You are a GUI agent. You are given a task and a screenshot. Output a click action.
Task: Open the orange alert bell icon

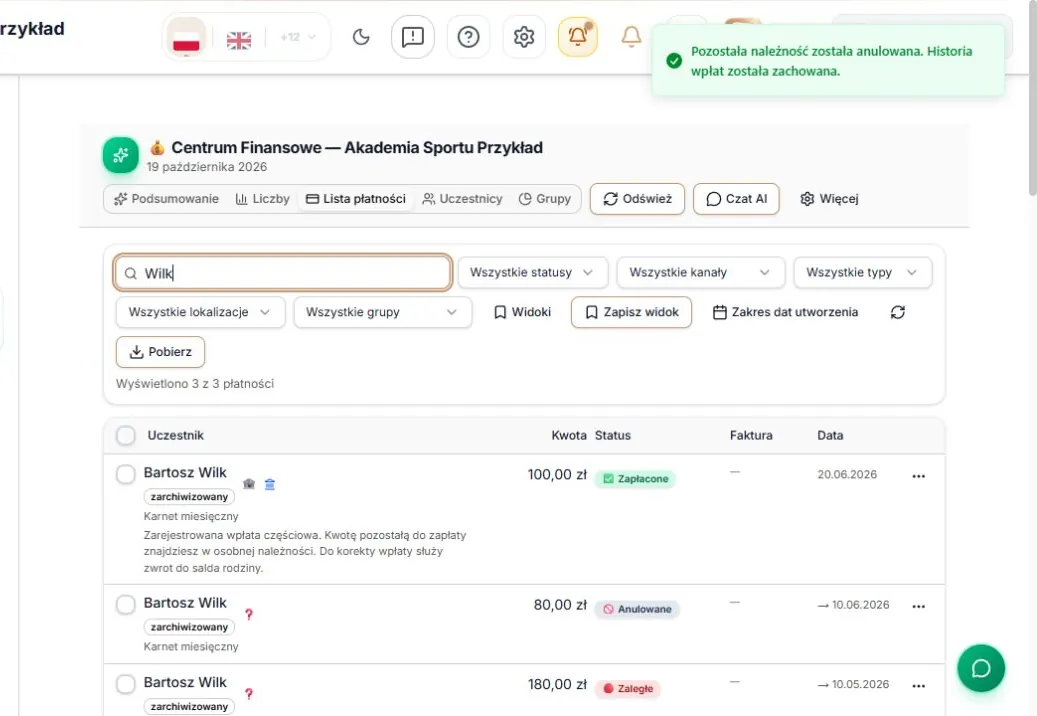577,37
